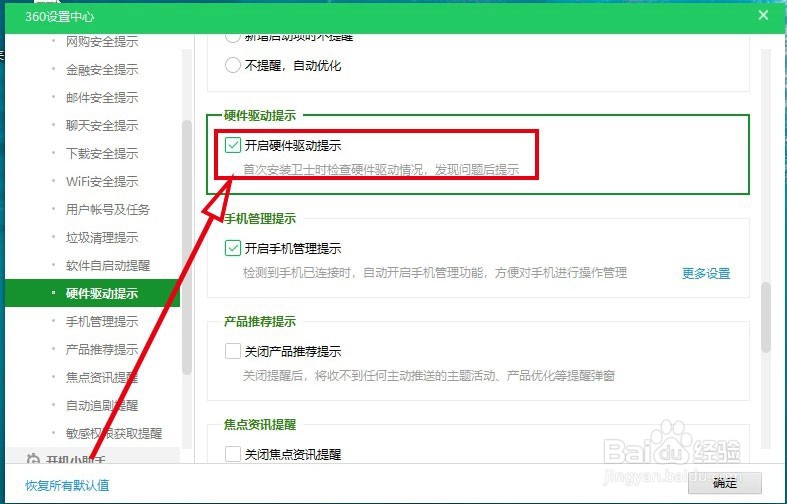
Task: Select 自动追剧提醒 sidebar item
Action: coord(102,405)
